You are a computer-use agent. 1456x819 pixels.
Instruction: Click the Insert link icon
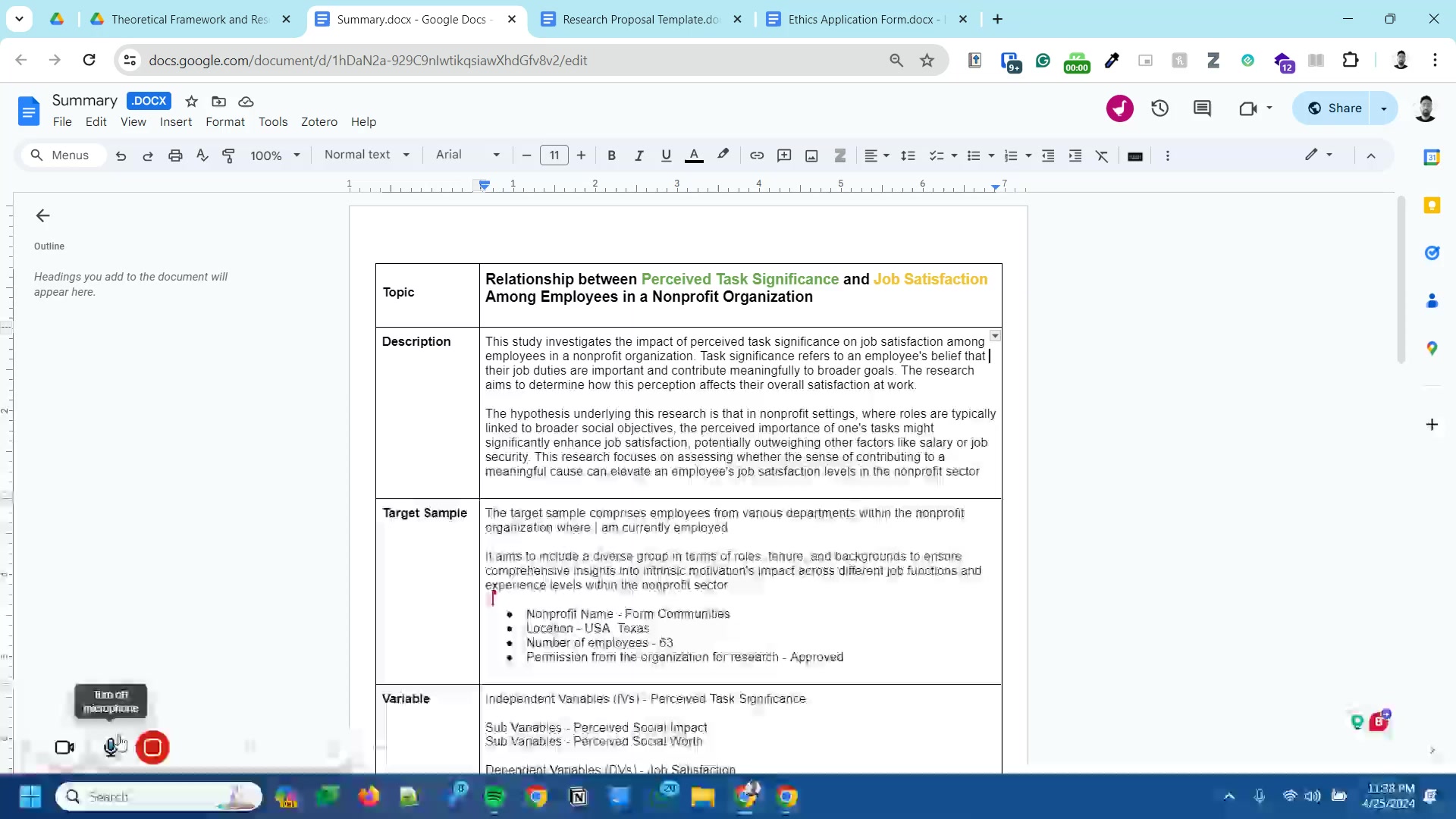click(756, 155)
